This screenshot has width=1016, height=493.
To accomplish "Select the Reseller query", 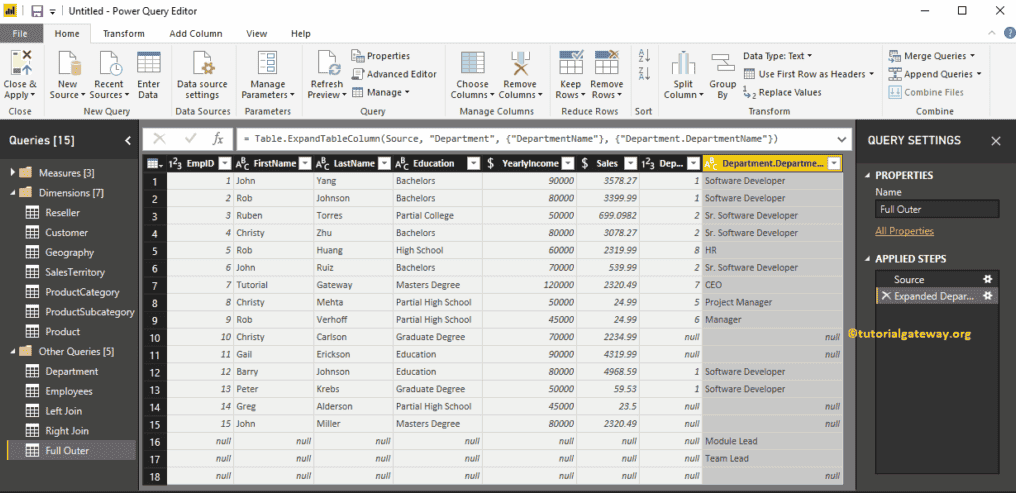I will point(63,212).
